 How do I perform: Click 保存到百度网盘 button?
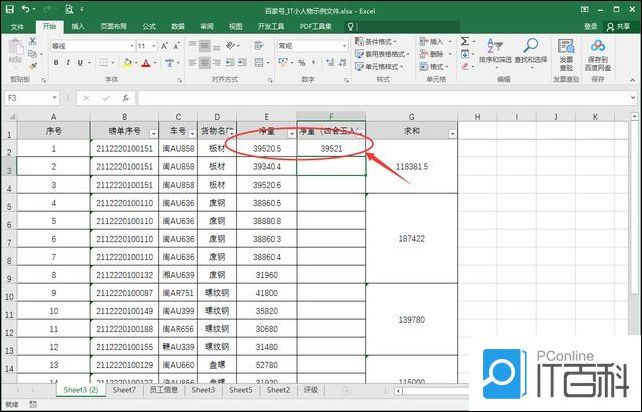[x=598, y=55]
